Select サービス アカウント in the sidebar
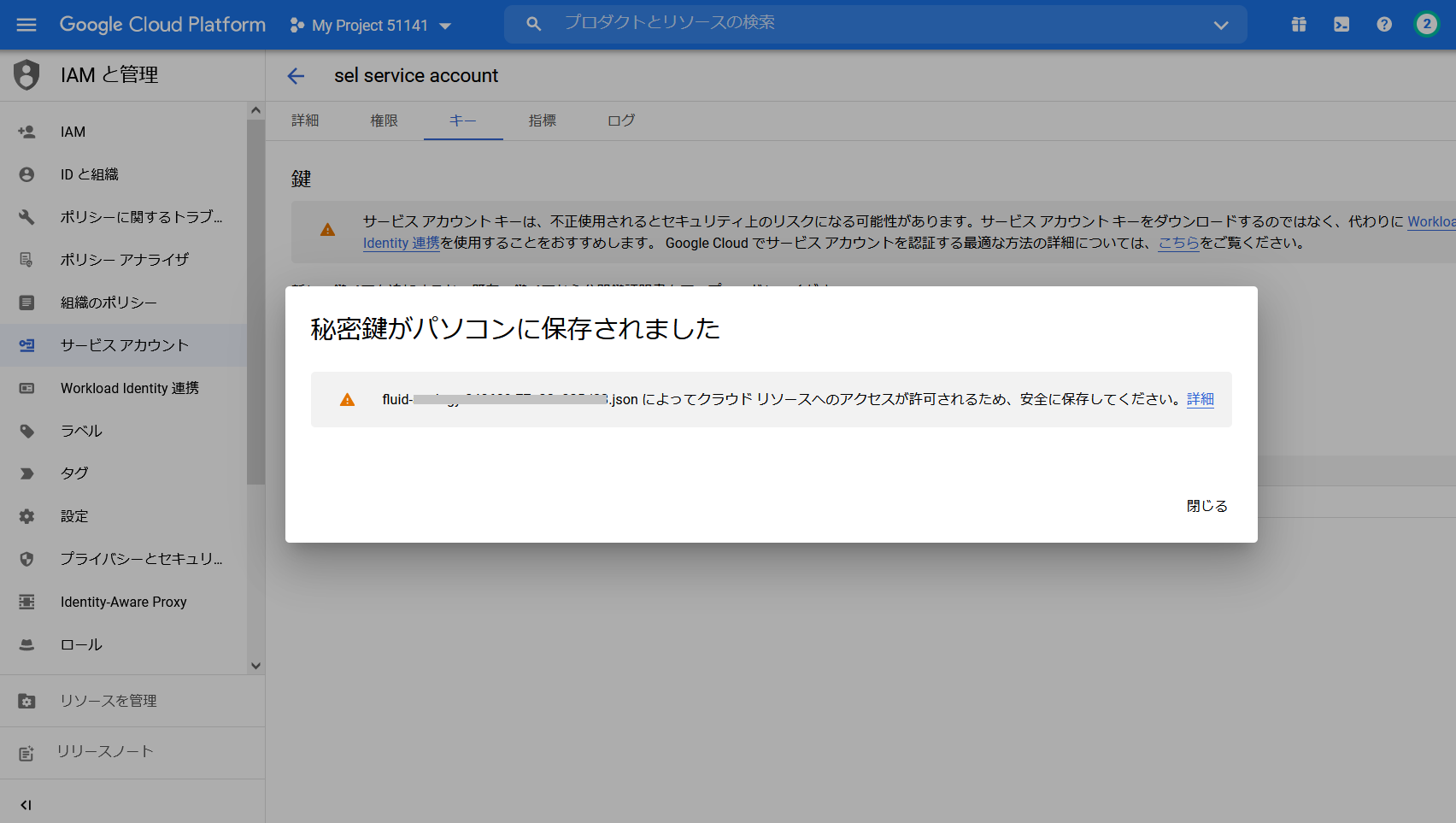Viewport: 1456px width, 823px height. coord(124,345)
